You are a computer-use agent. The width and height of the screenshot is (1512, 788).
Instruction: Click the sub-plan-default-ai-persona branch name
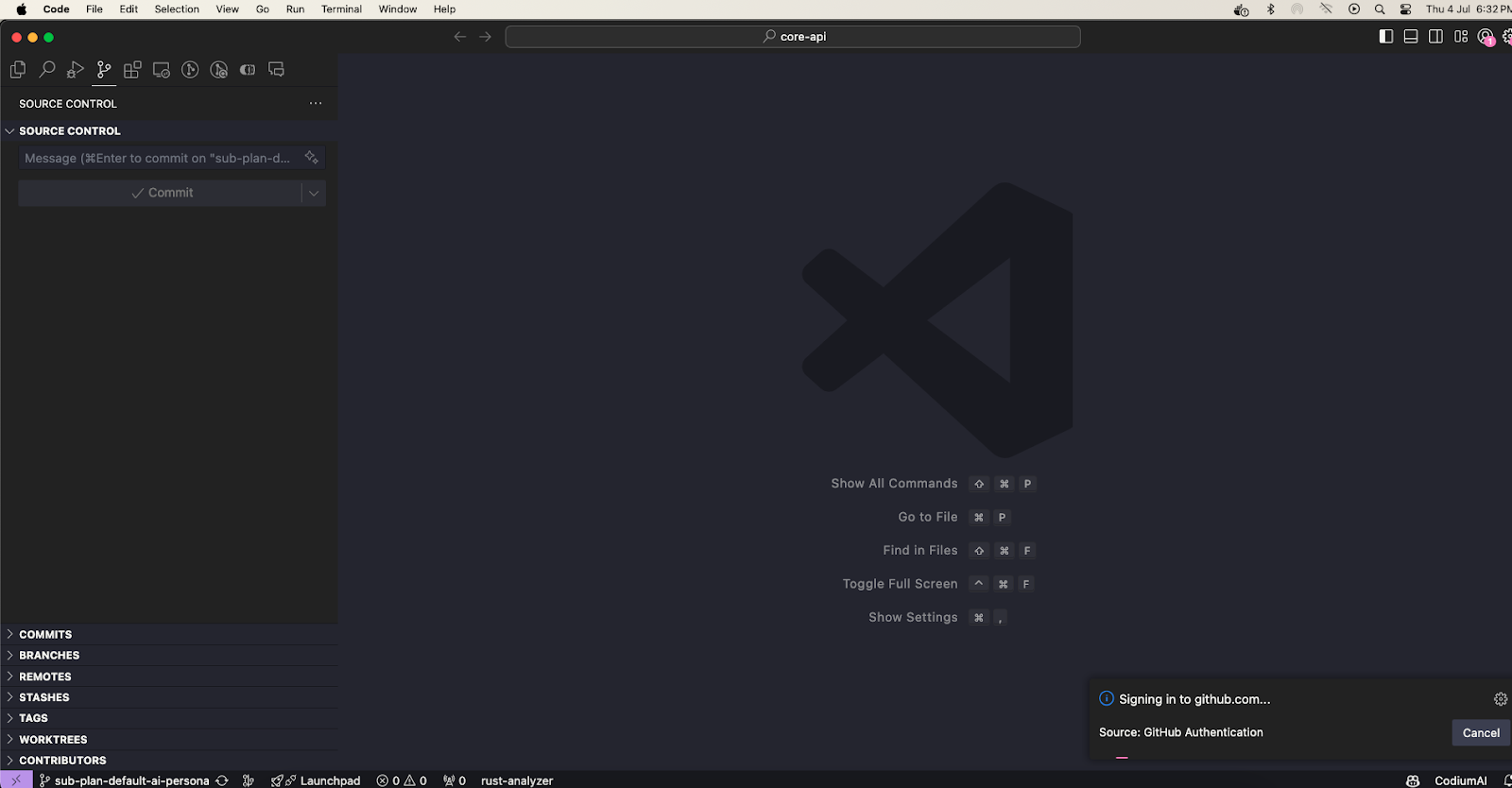124,780
